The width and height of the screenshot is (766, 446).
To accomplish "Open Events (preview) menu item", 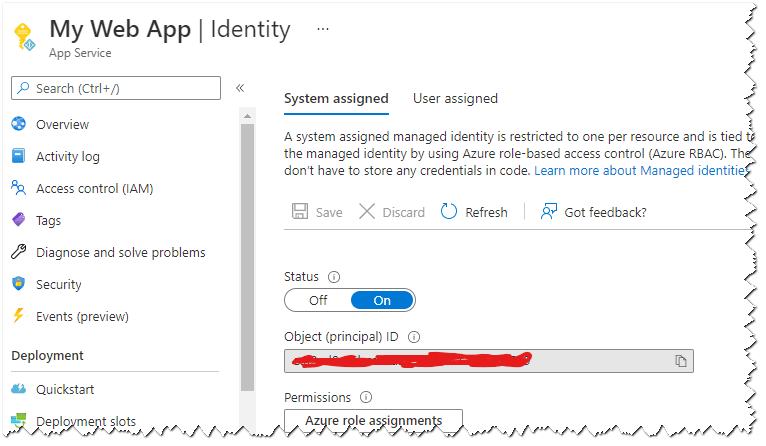I will [82, 317].
